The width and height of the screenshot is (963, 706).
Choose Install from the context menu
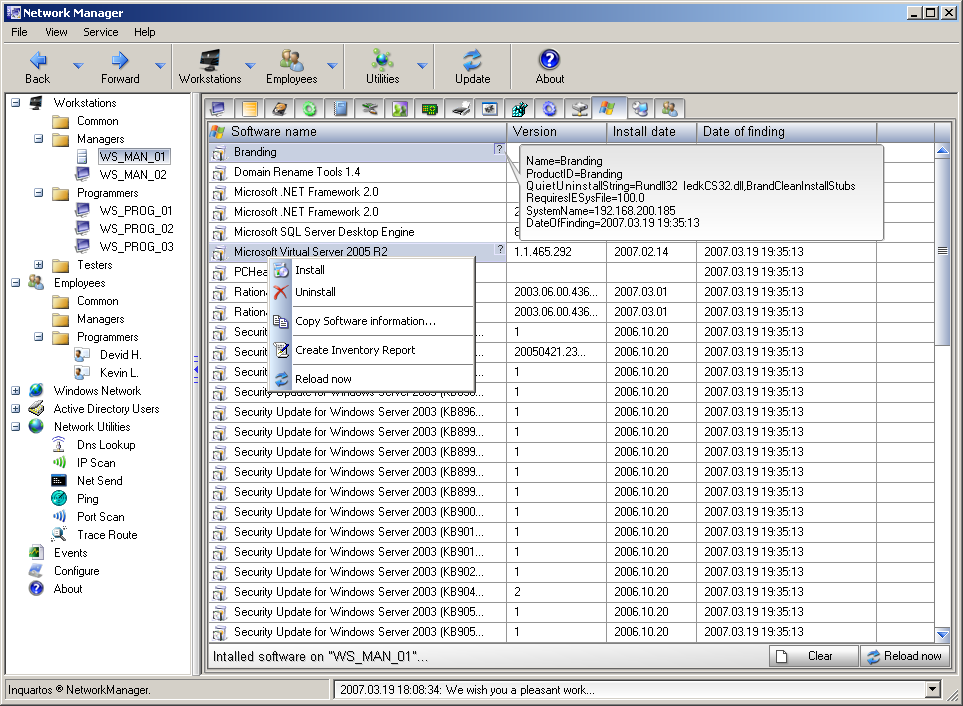tap(372, 270)
